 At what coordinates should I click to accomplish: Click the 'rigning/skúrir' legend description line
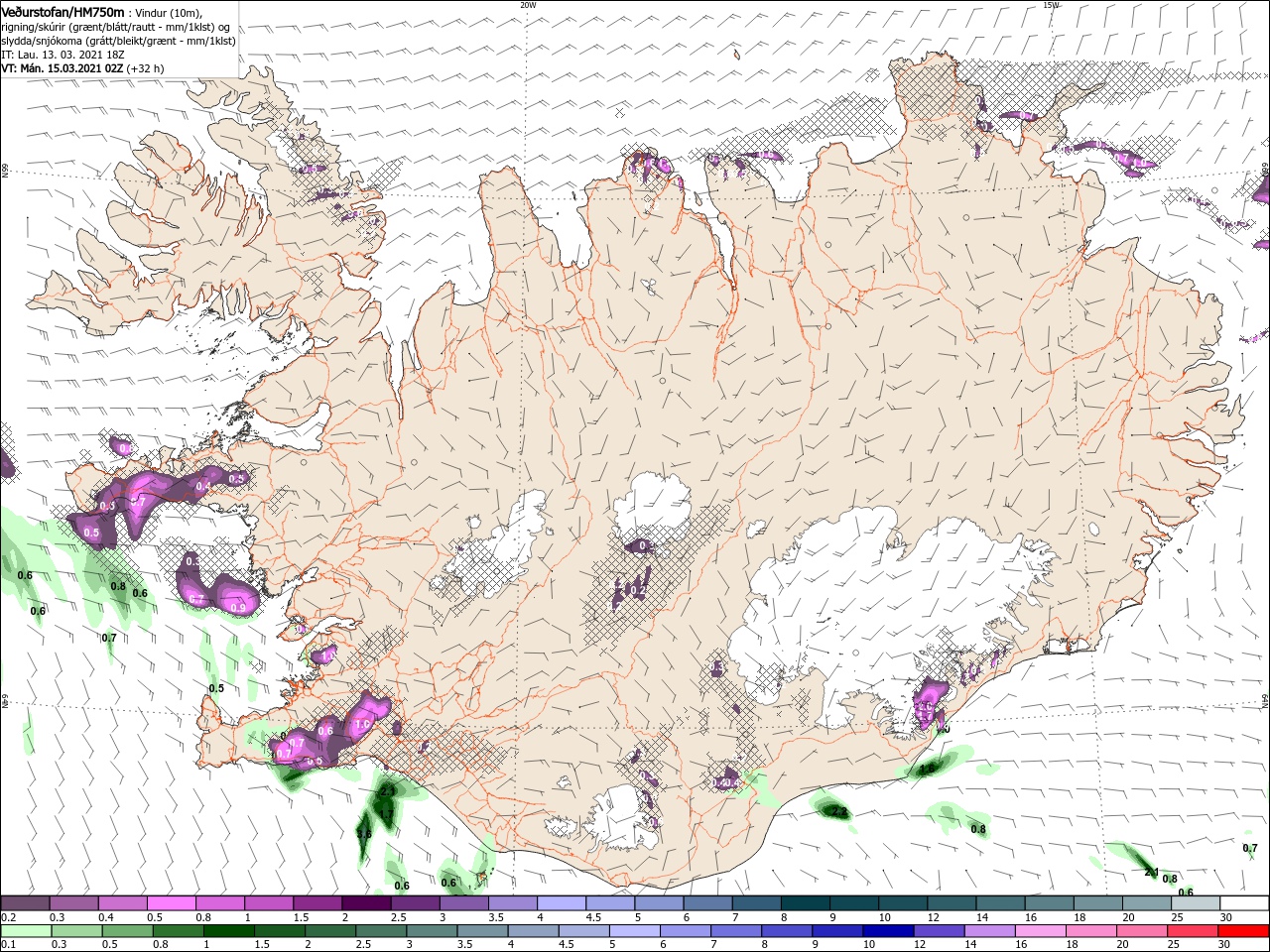pos(116,27)
